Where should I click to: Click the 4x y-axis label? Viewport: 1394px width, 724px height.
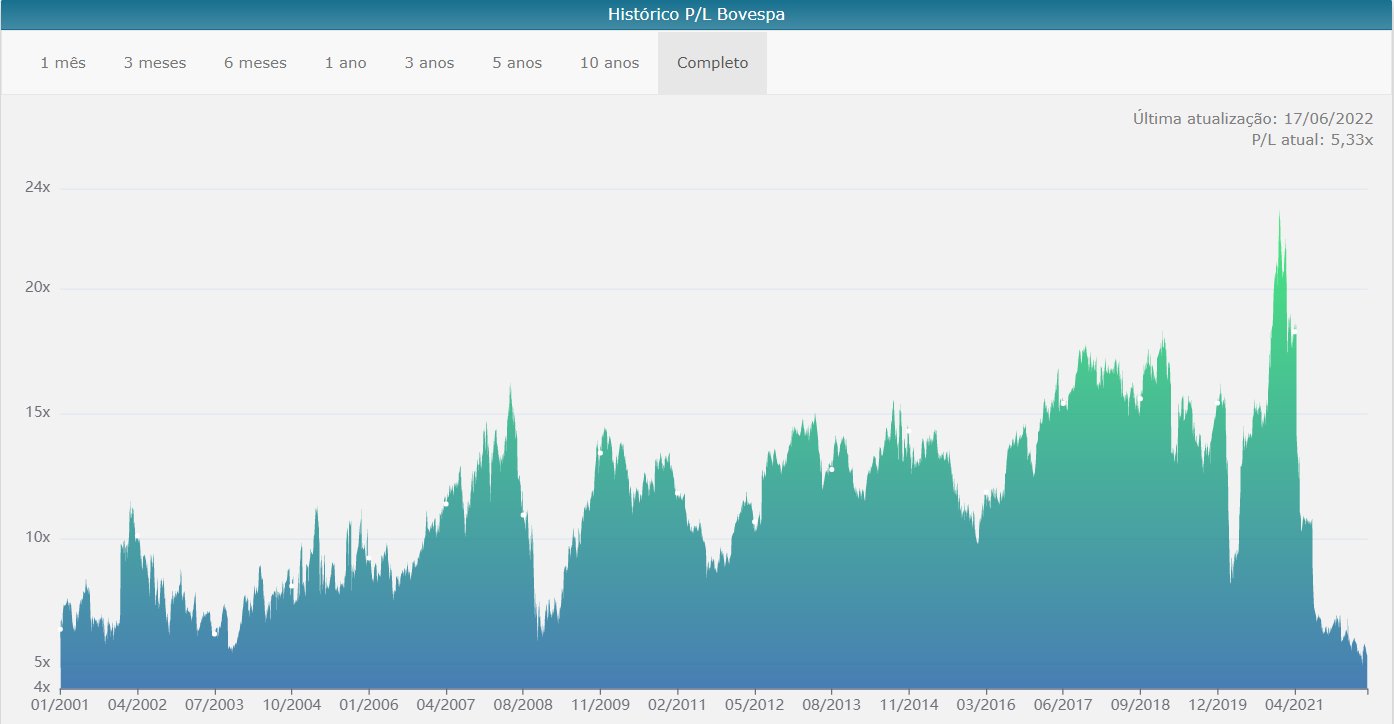click(42, 687)
